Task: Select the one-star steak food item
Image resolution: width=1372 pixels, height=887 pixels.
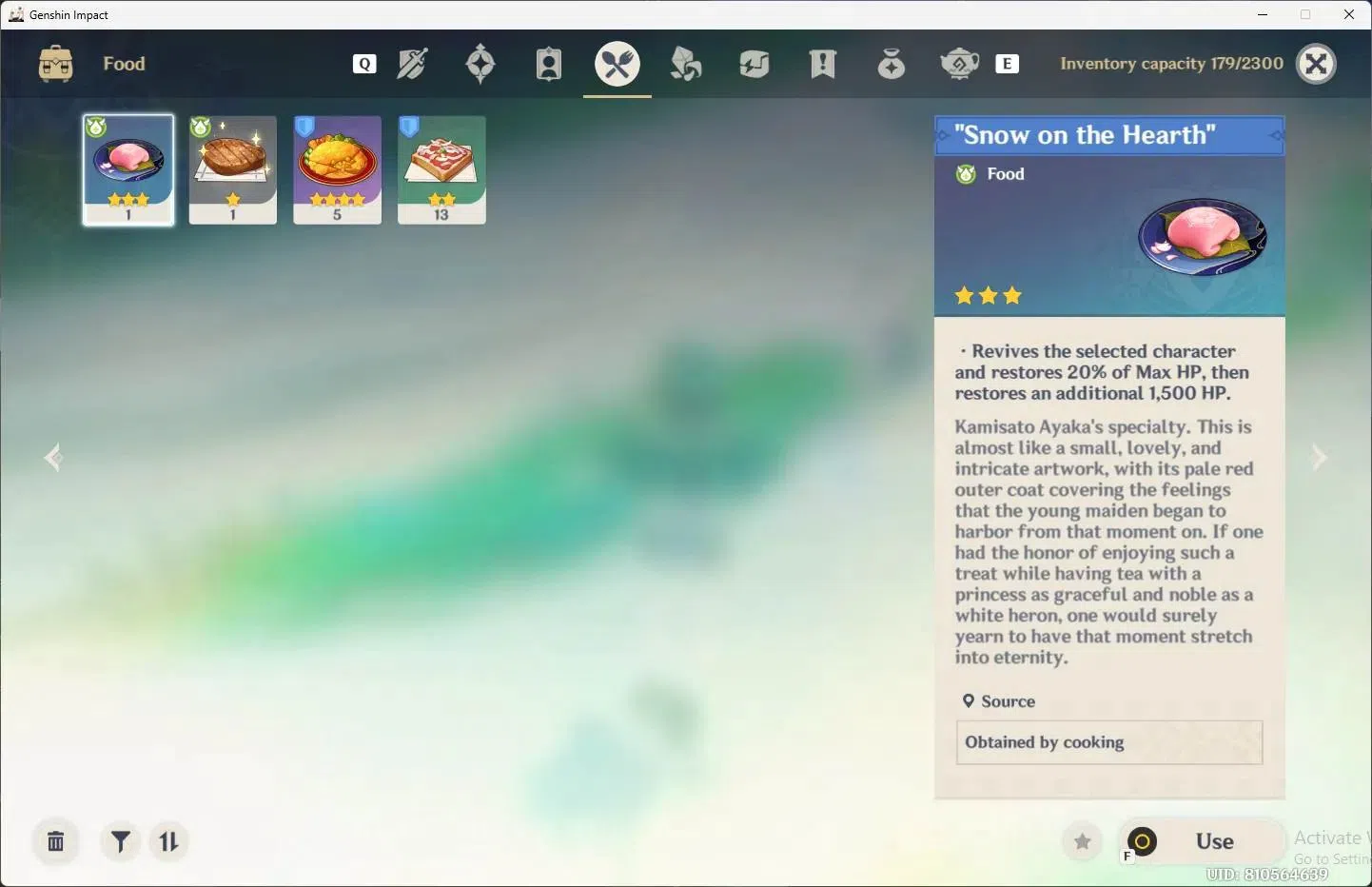Action: coord(233,170)
